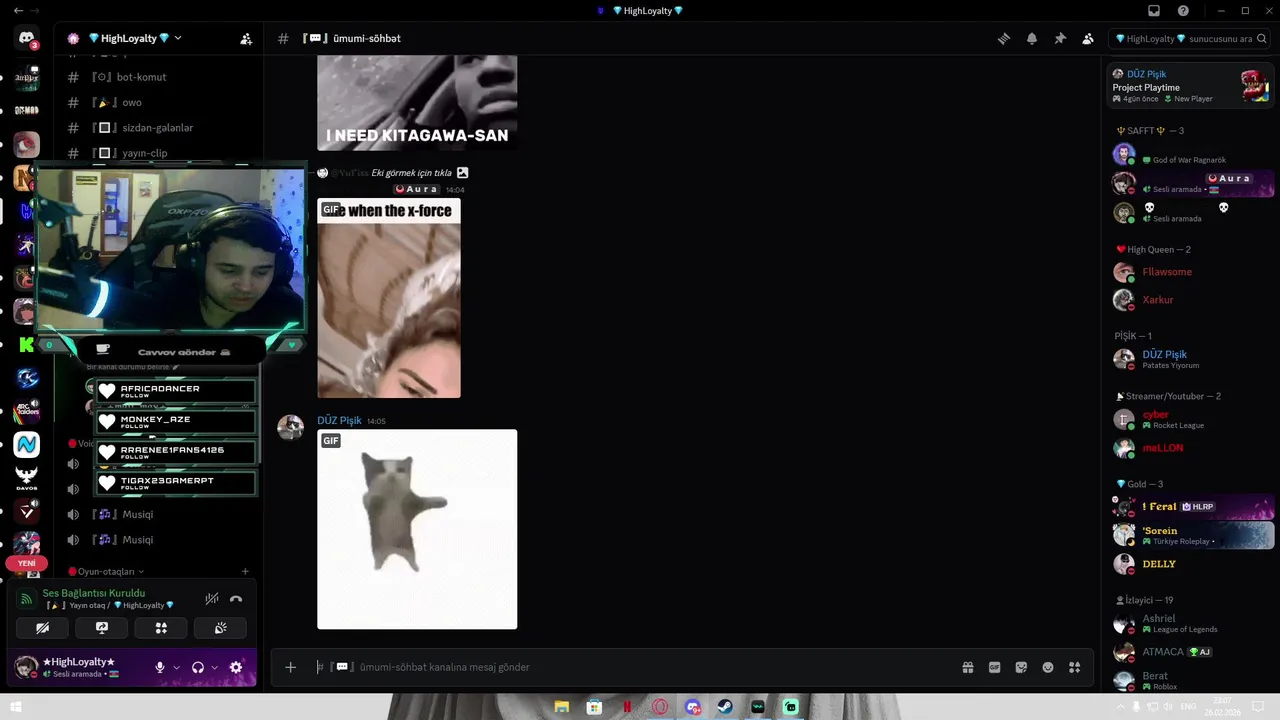Expand the HighLoyalty server name dropdown

[x=178, y=38]
